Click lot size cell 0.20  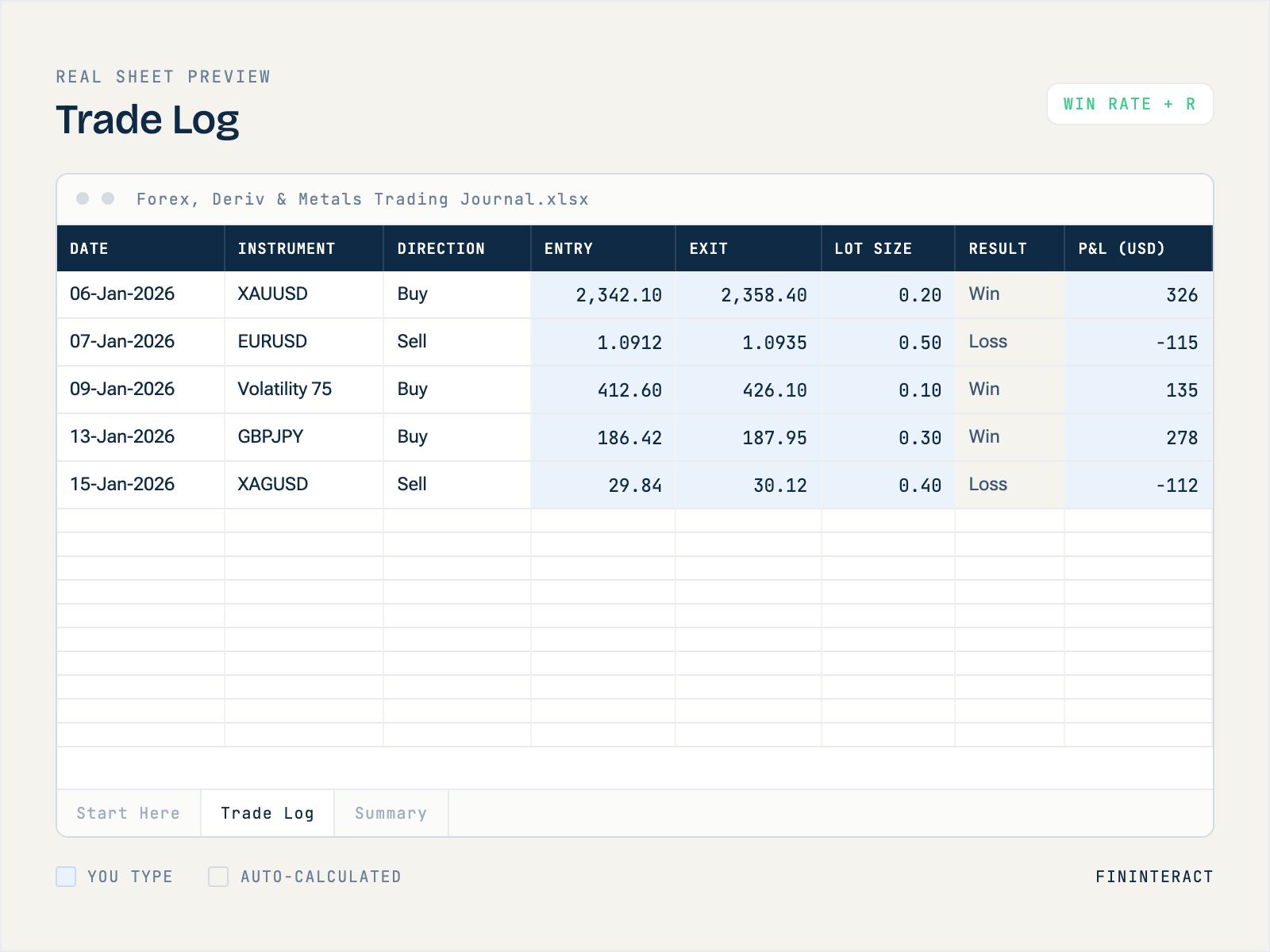(888, 294)
